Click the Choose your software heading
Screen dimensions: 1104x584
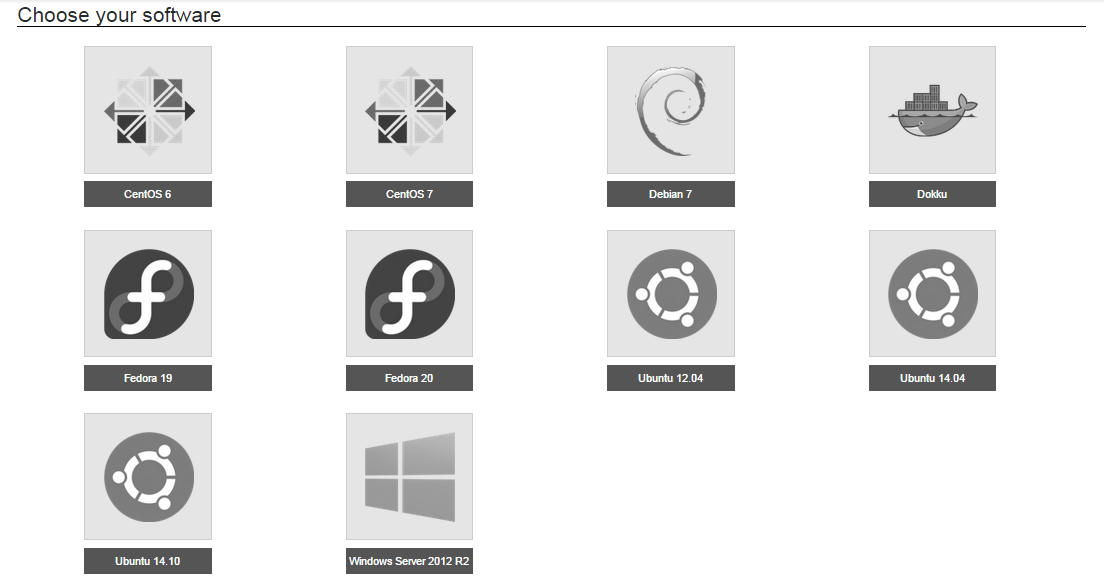click(119, 15)
